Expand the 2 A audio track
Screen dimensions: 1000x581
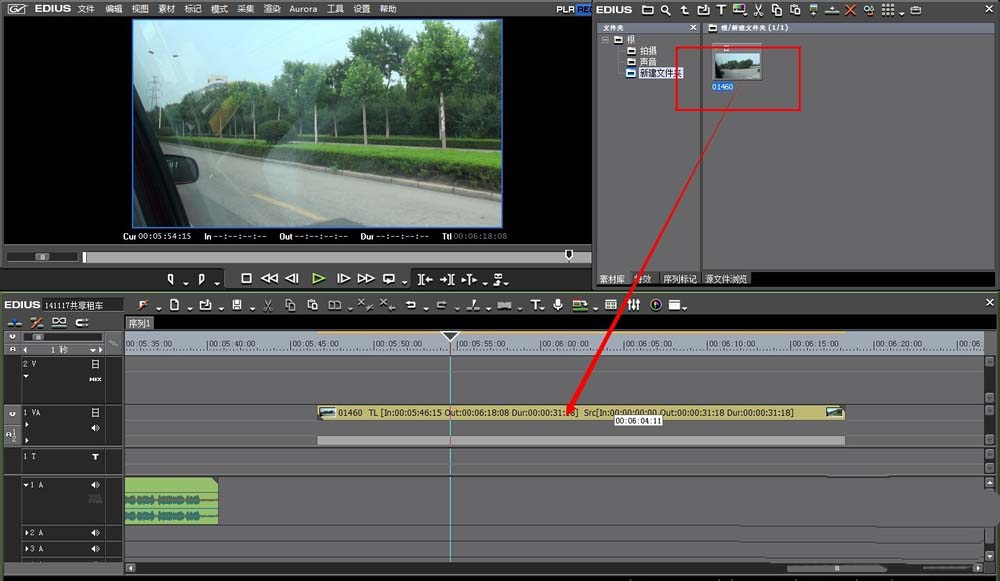(x=26, y=533)
